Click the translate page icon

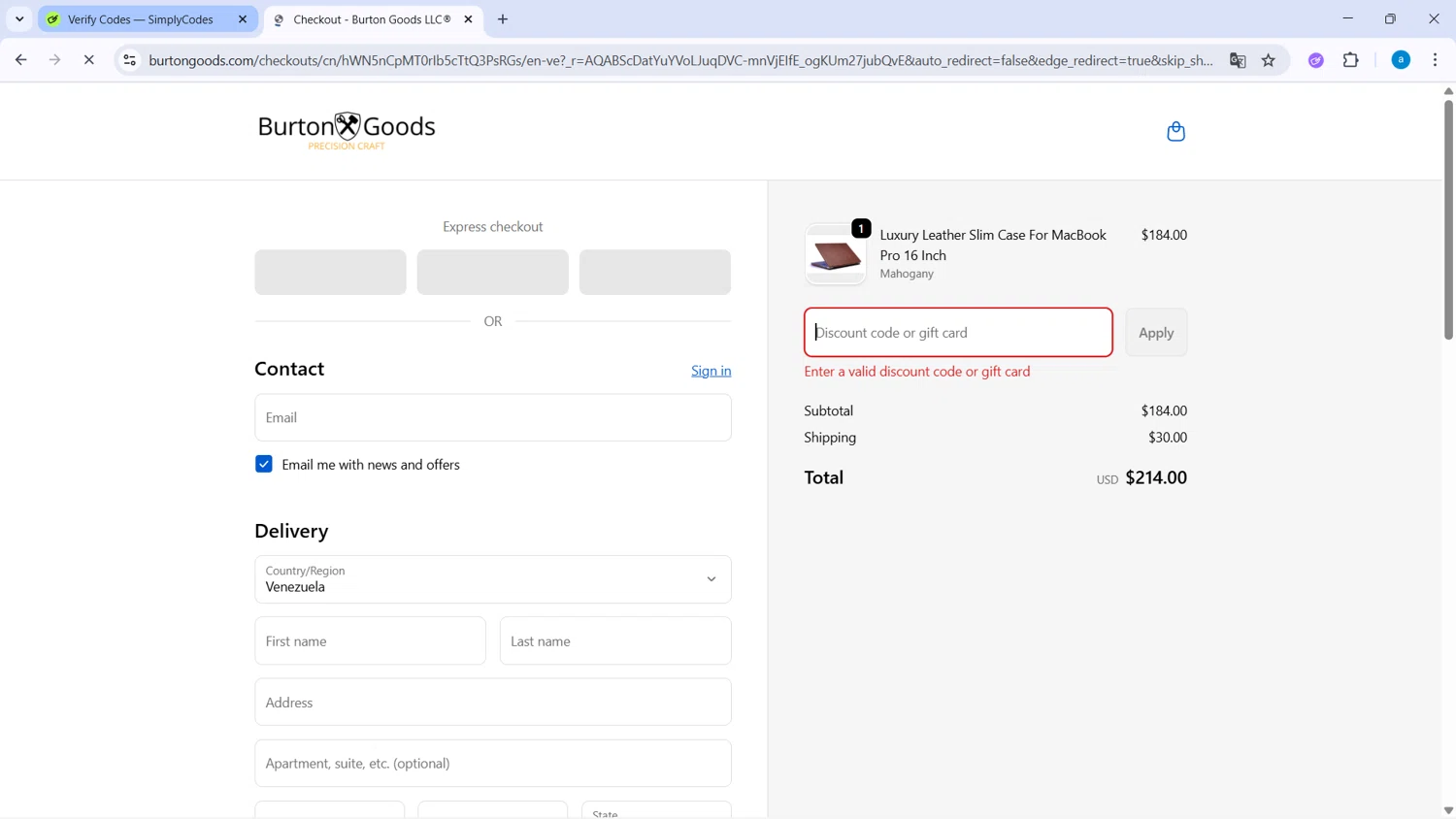pos(1238,60)
